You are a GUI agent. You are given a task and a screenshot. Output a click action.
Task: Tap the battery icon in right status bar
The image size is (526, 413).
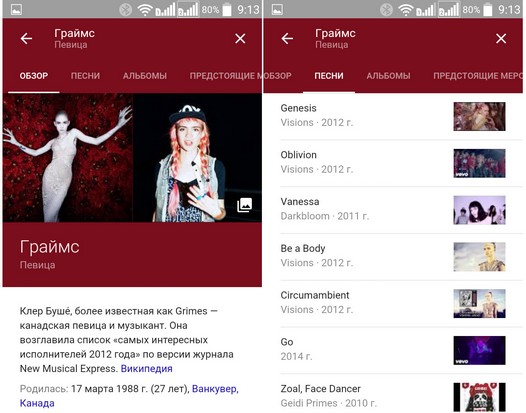pos(488,9)
